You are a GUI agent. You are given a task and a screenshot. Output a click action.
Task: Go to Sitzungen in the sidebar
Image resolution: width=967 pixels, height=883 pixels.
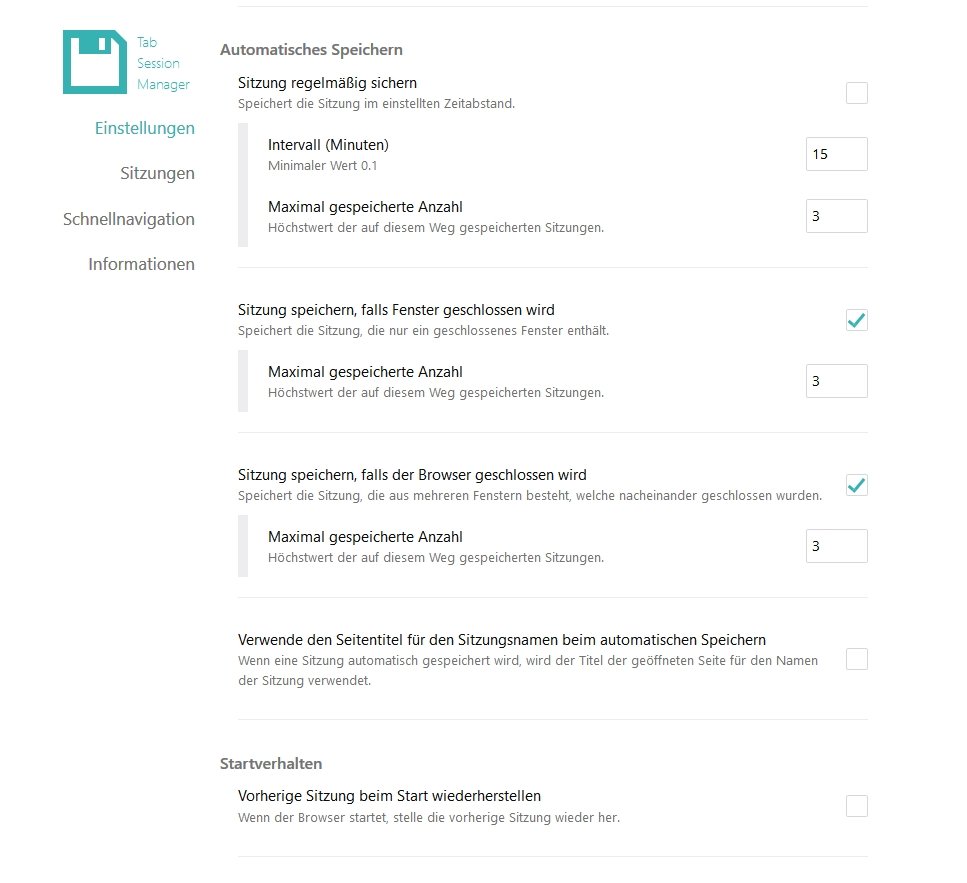point(157,173)
